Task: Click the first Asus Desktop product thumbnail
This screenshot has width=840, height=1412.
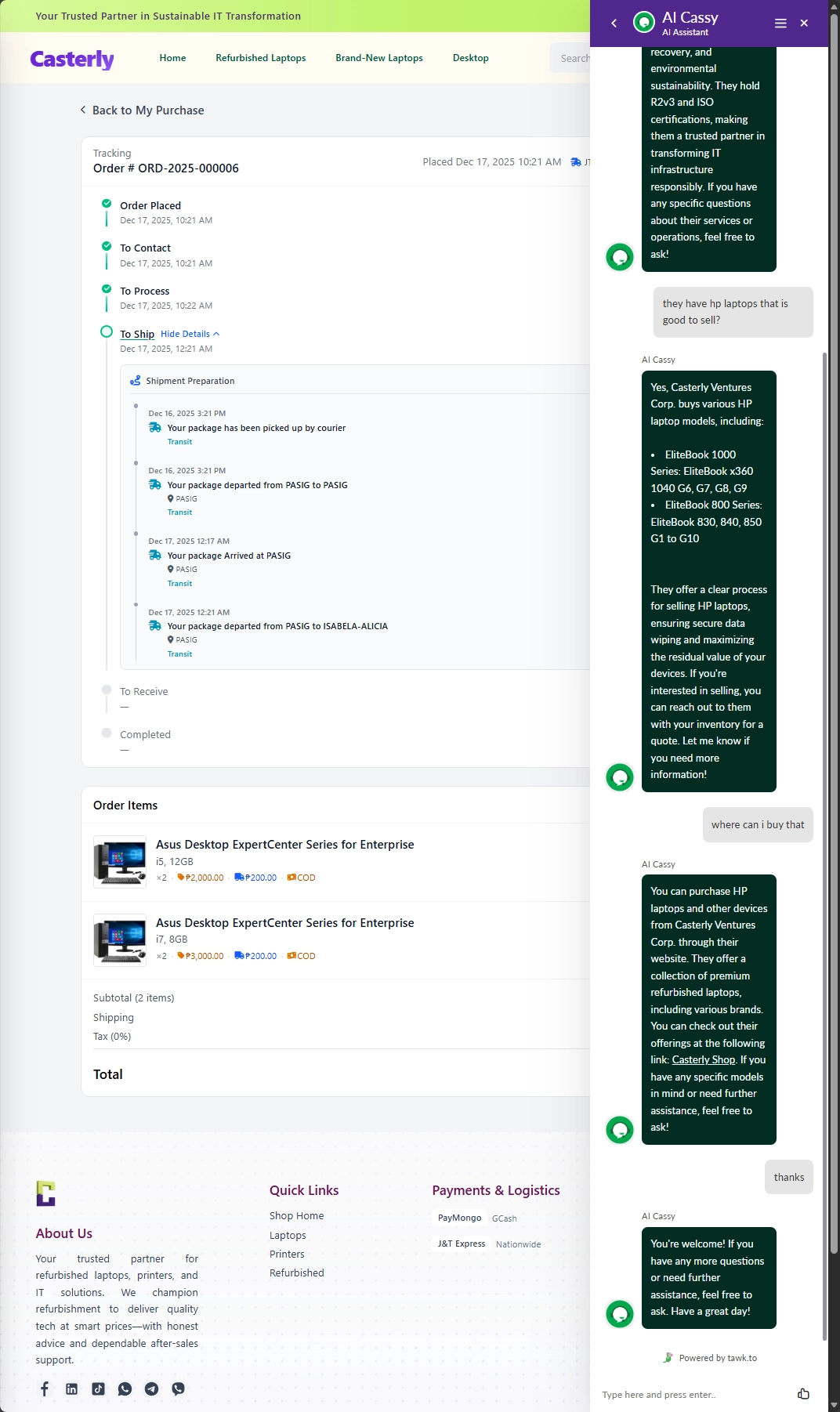Action: [120, 862]
